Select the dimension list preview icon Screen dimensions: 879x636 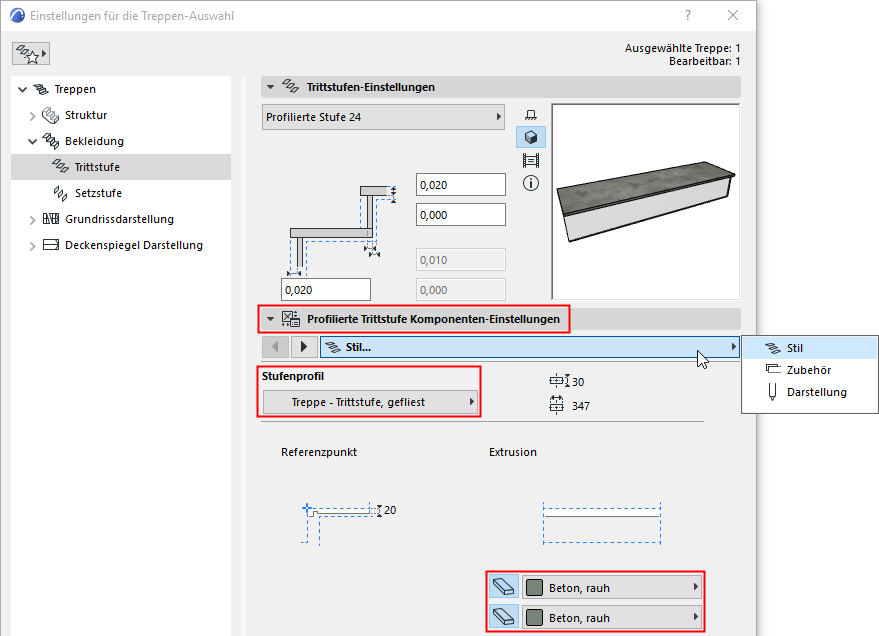531,161
